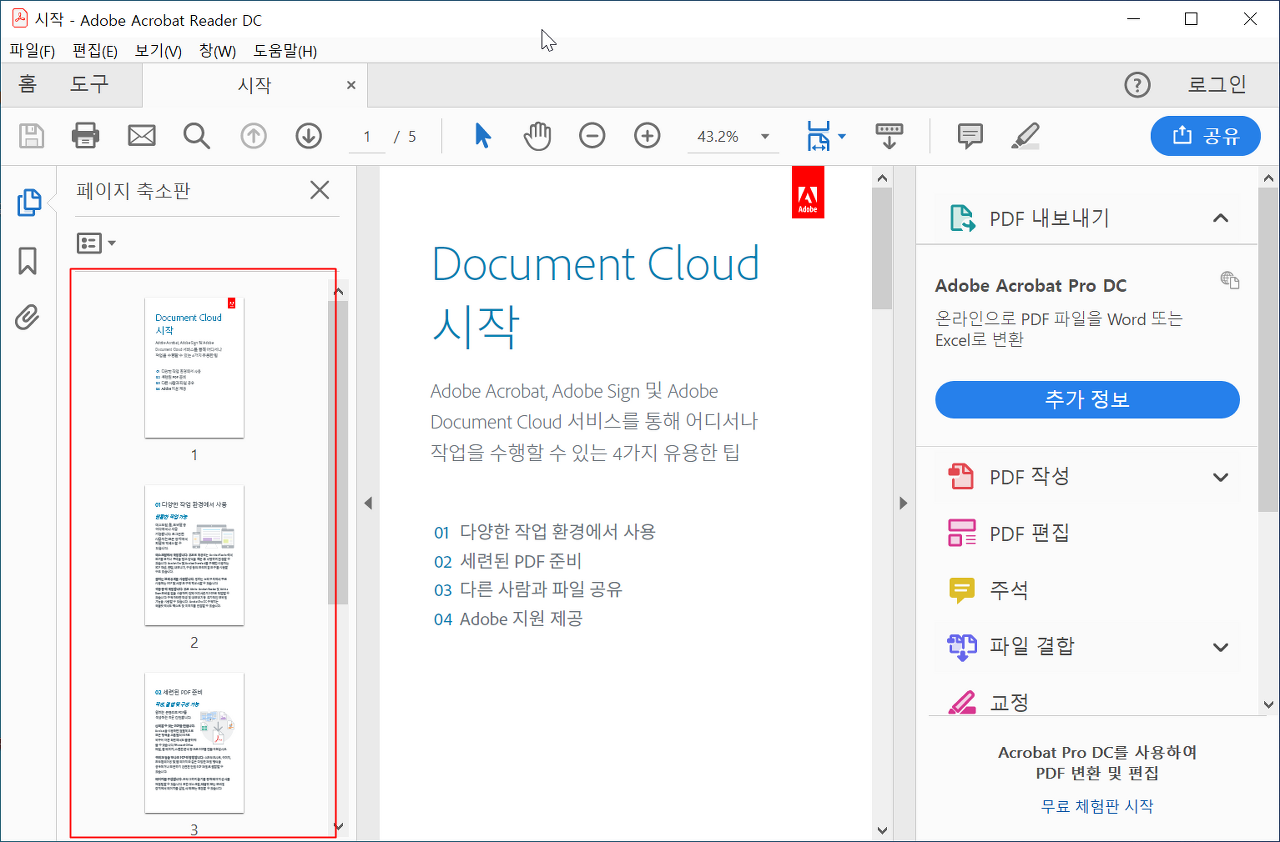This screenshot has height=842, width=1280.
Task: Click the PDF 작성 tool icon
Action: pyautogui.click(x=961, y=476)
